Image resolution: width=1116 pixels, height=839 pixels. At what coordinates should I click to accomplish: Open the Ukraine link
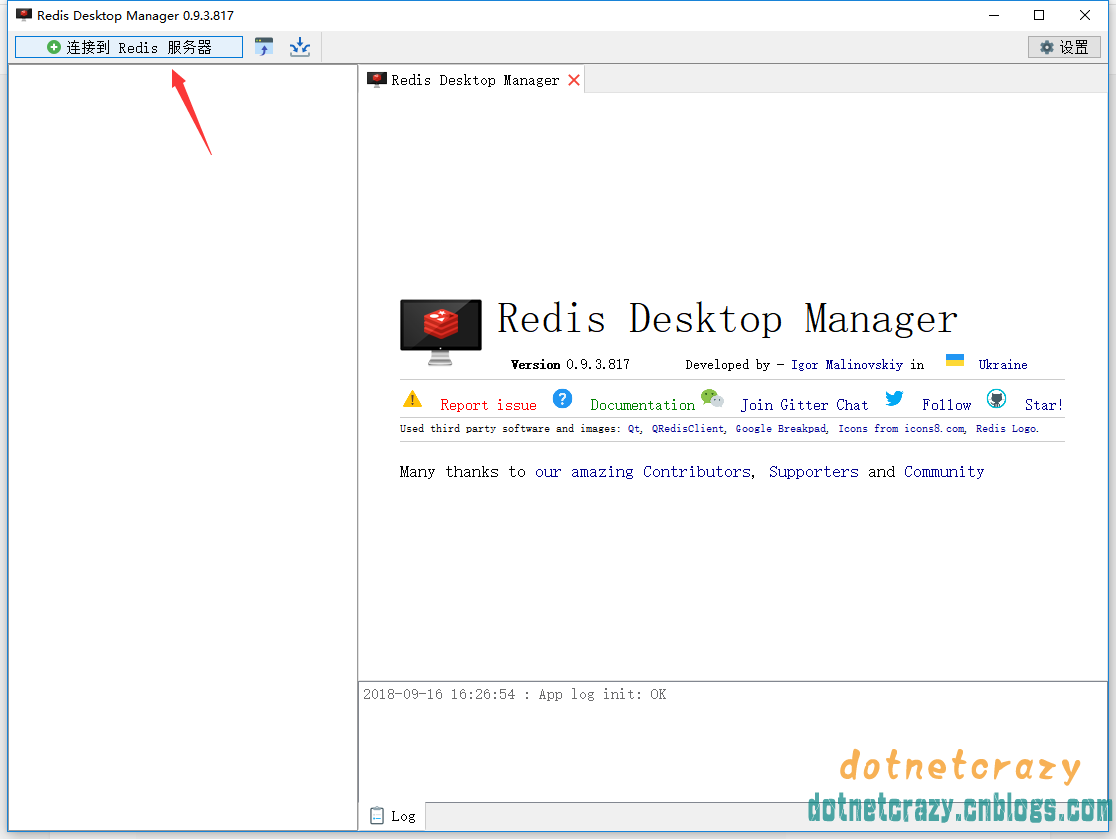point(1002,364)
